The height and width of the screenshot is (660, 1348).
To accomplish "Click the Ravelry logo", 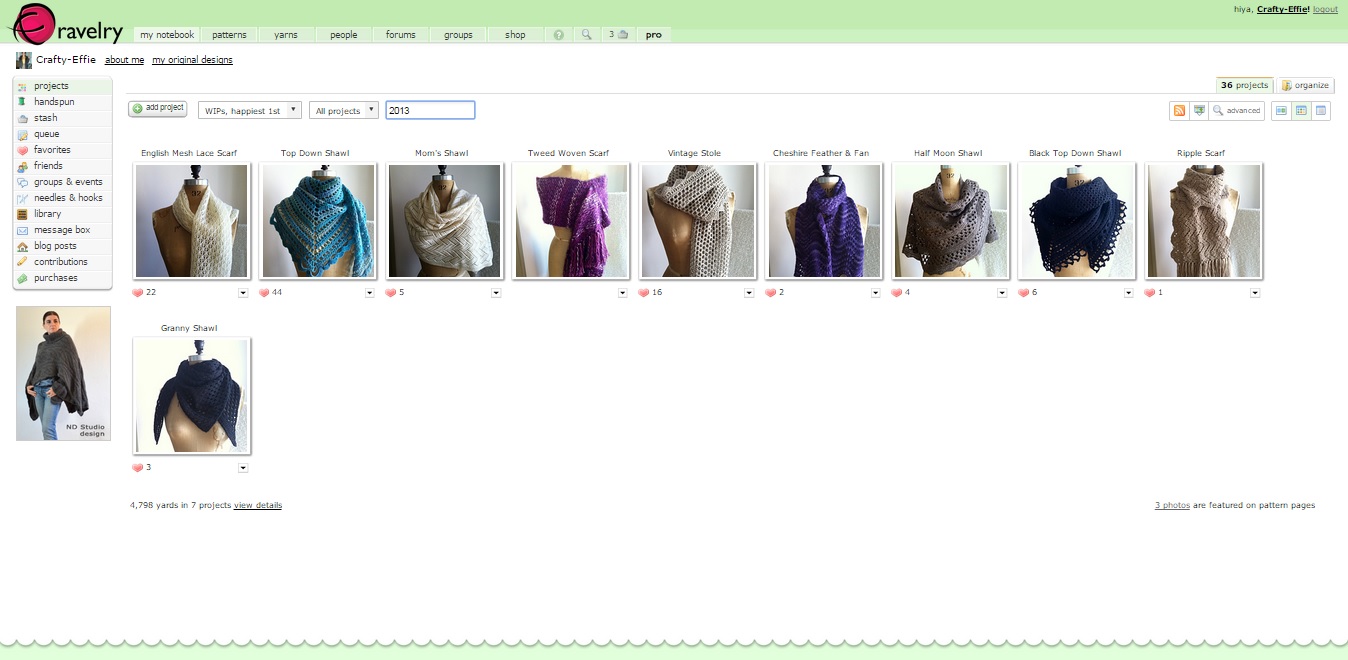I will pos(65,24).
